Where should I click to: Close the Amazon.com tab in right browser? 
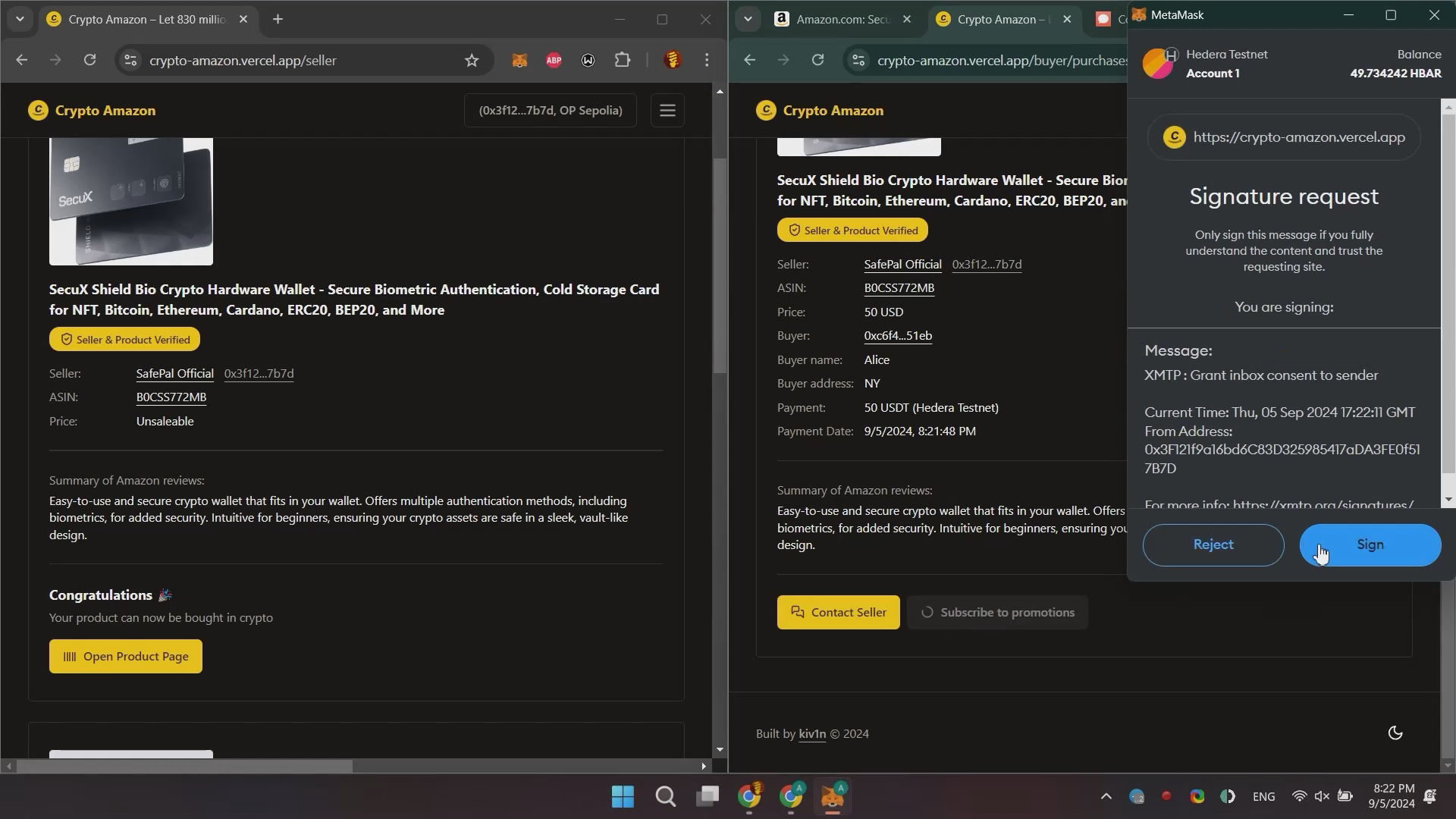[x=906, y=19]
